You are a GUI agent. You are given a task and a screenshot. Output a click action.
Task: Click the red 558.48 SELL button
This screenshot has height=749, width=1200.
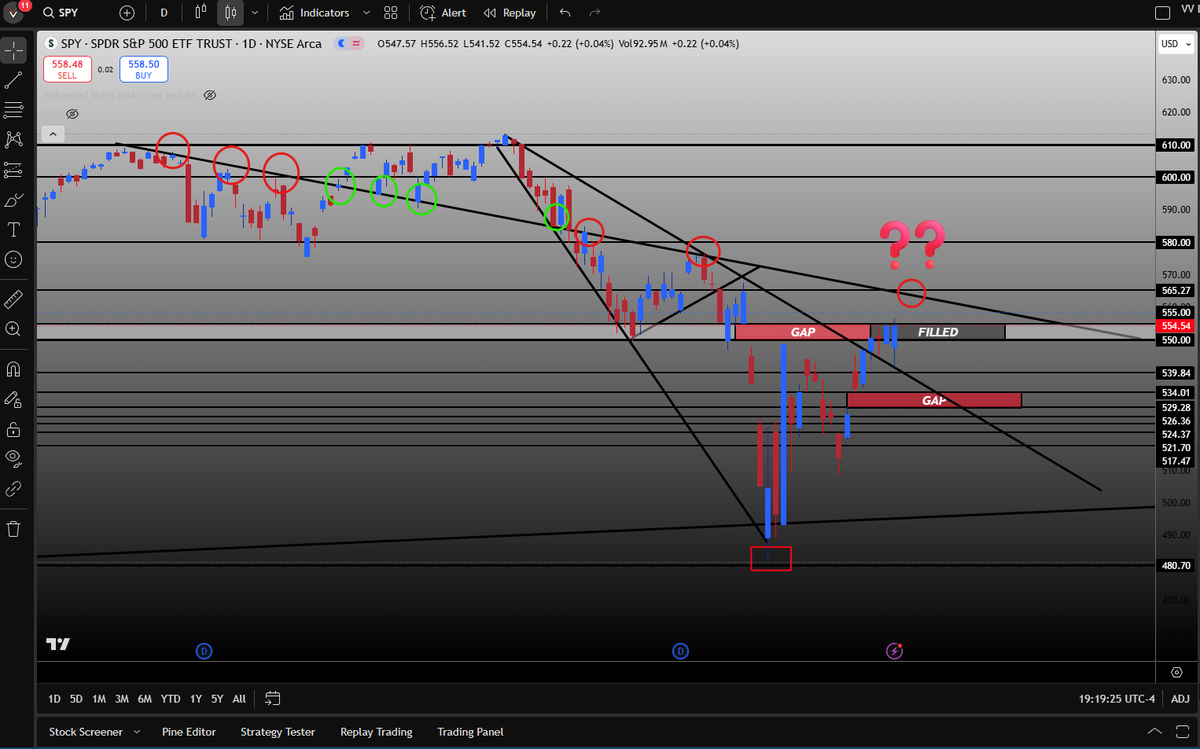pos(67,69)
